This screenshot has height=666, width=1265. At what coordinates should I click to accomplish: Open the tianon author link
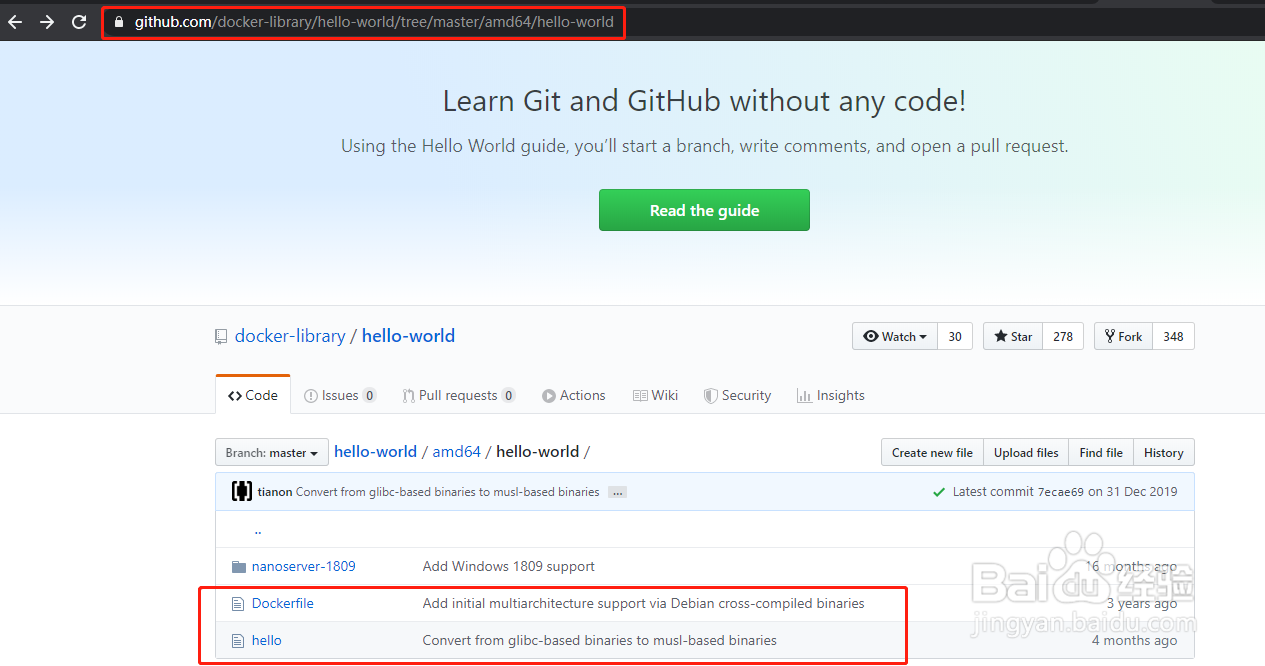(275, 492)
